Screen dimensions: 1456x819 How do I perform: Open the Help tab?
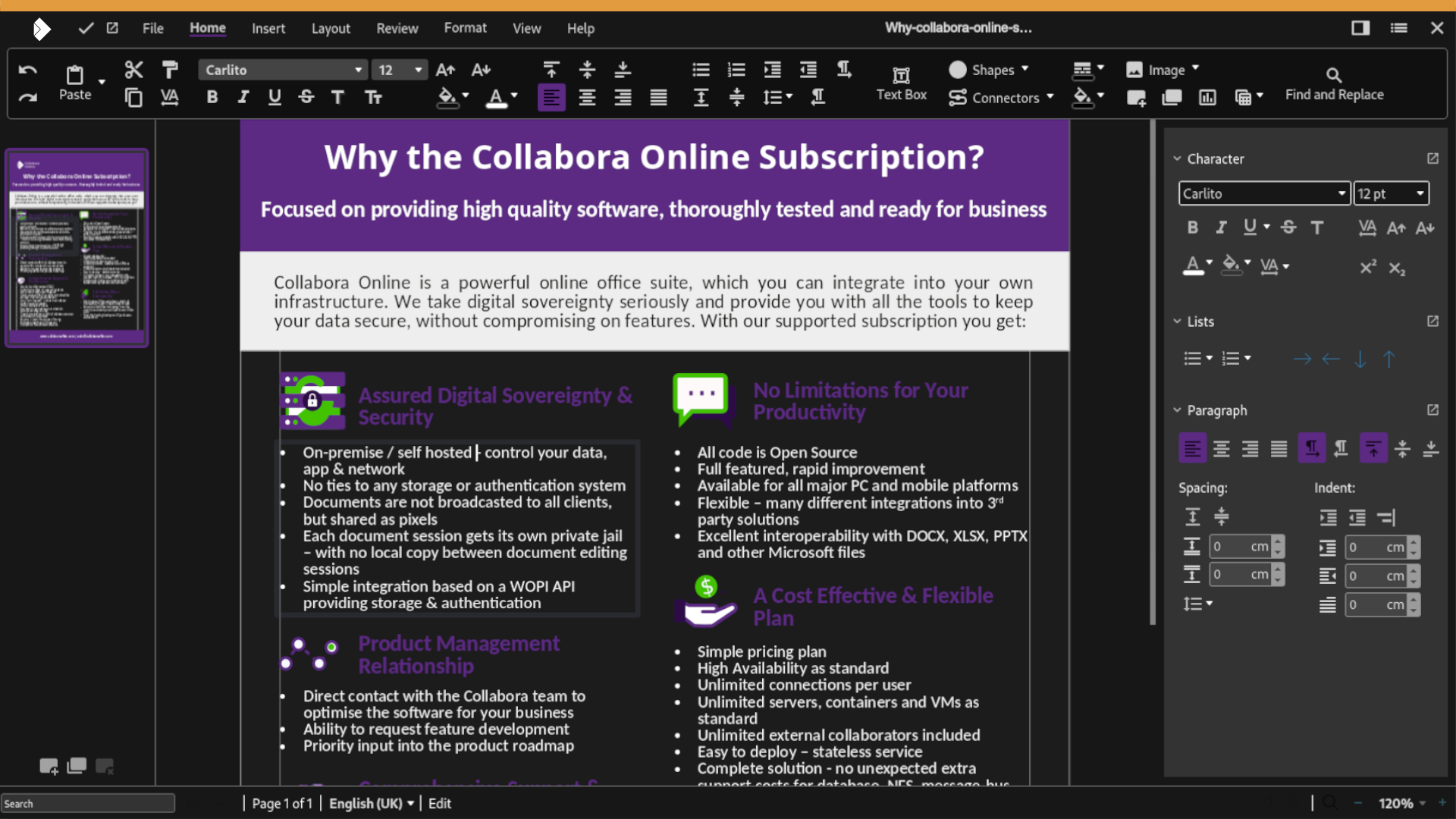coord(580,28)
